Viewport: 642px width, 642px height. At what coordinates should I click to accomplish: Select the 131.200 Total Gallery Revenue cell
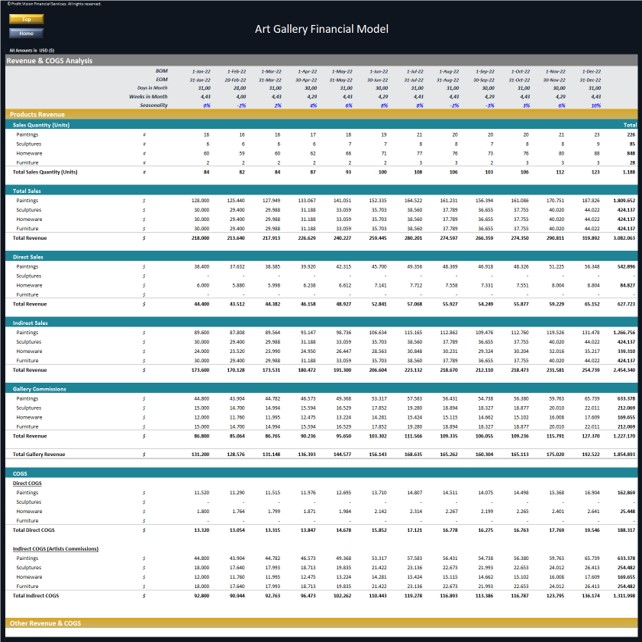[x=200, y=454]
